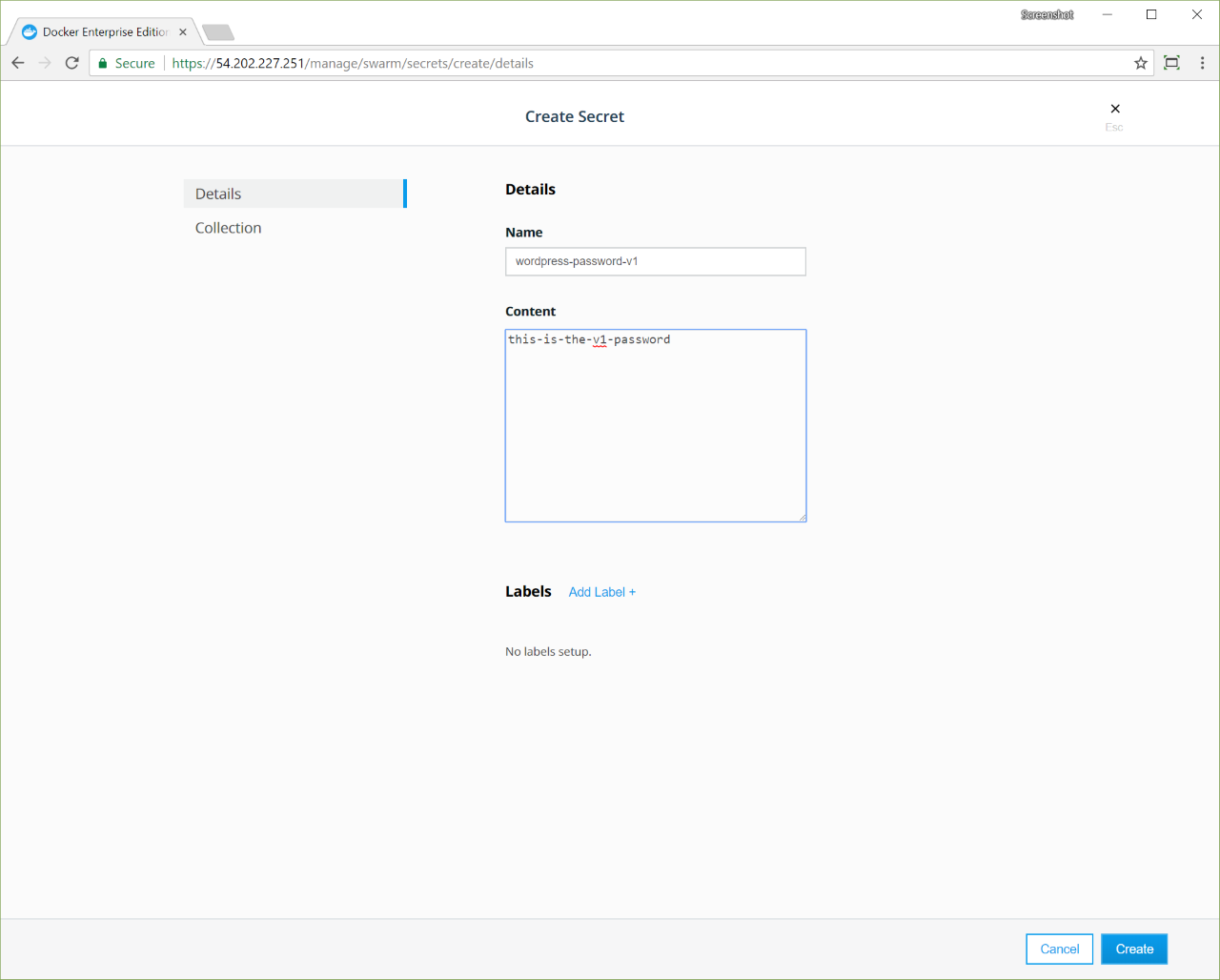Click the green Secure padlock icon
This screenshot has height=980, width=1220.
pyautogui.click(x=104, y=63)
